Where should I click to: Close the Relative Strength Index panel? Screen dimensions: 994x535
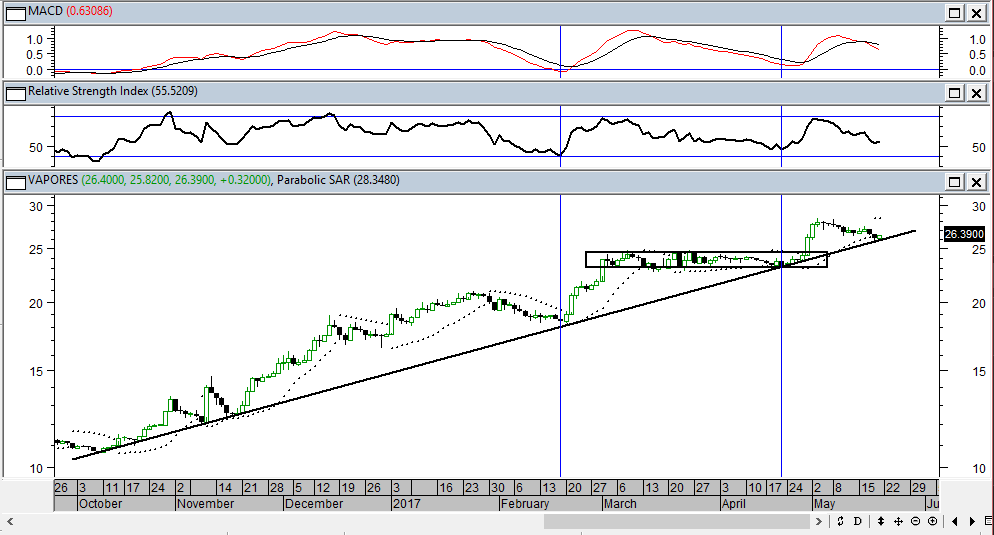point(976,92)
